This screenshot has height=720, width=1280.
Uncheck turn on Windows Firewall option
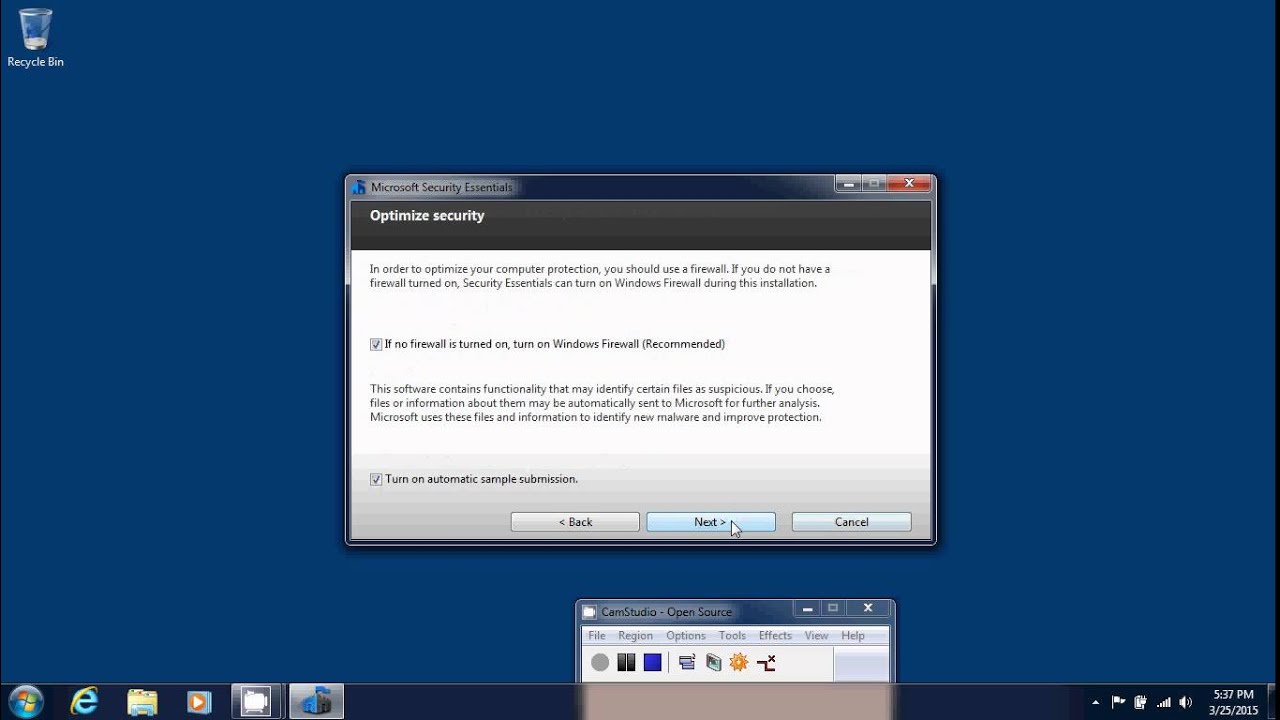(x=376, y=344)
